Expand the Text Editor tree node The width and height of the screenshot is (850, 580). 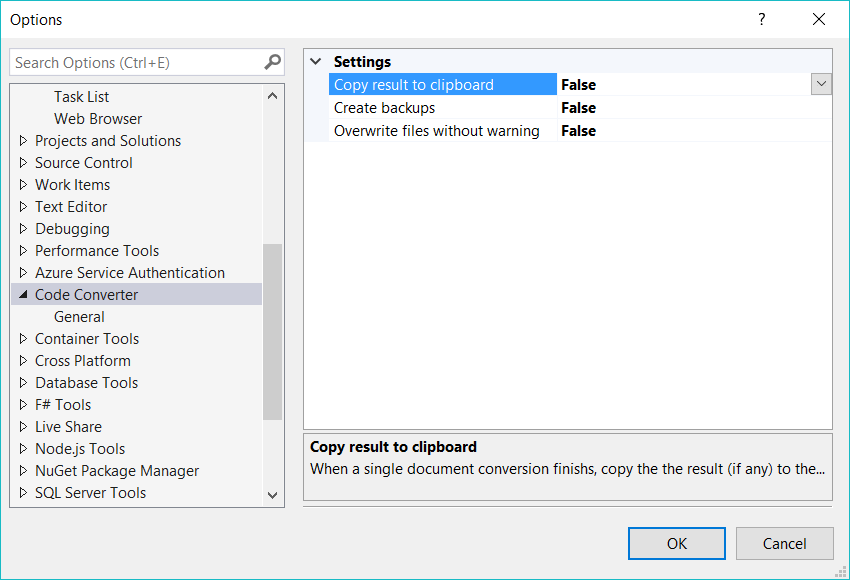click(x=24, y=206)
